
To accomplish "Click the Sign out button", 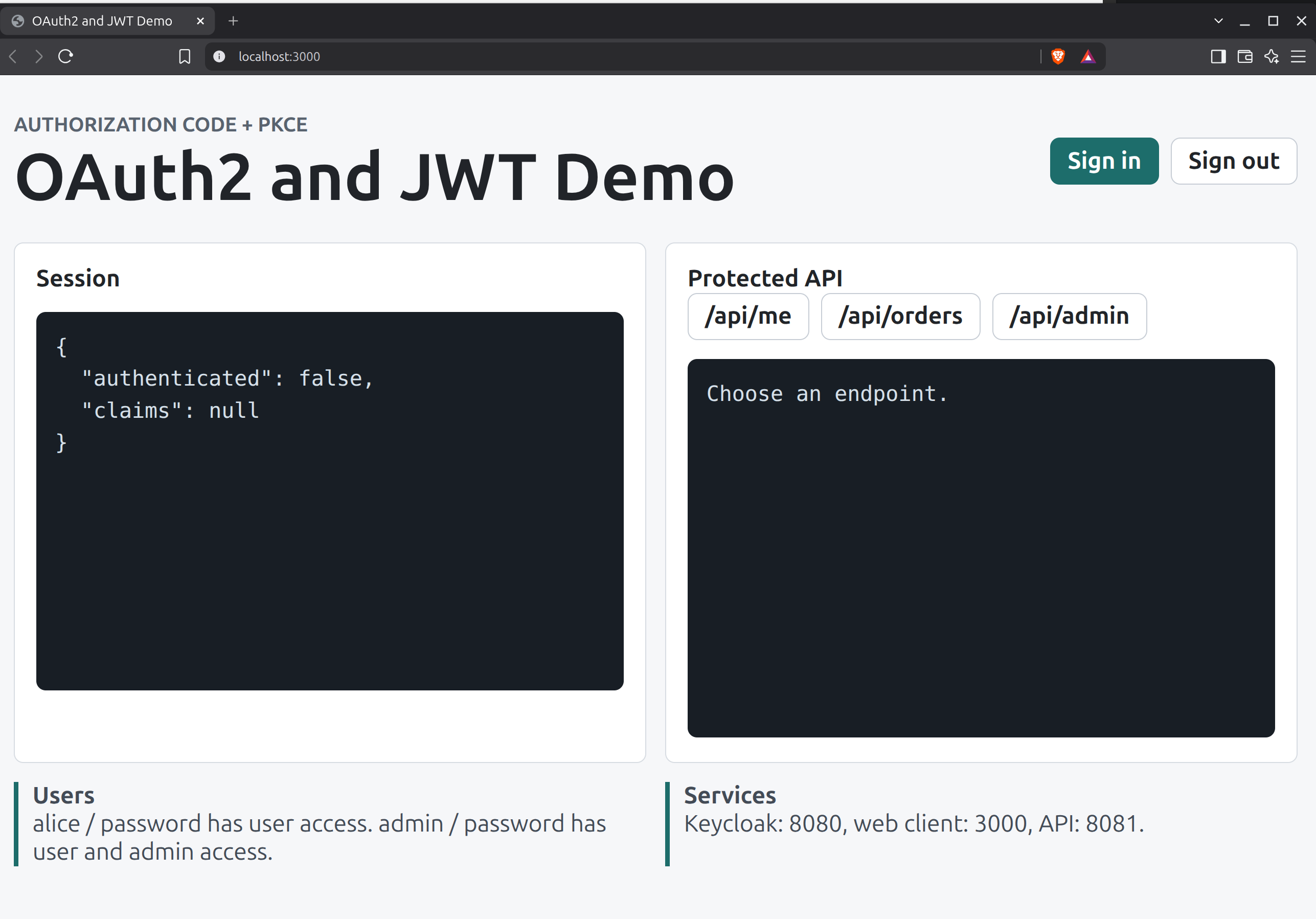I will [x=1234, y=161].
